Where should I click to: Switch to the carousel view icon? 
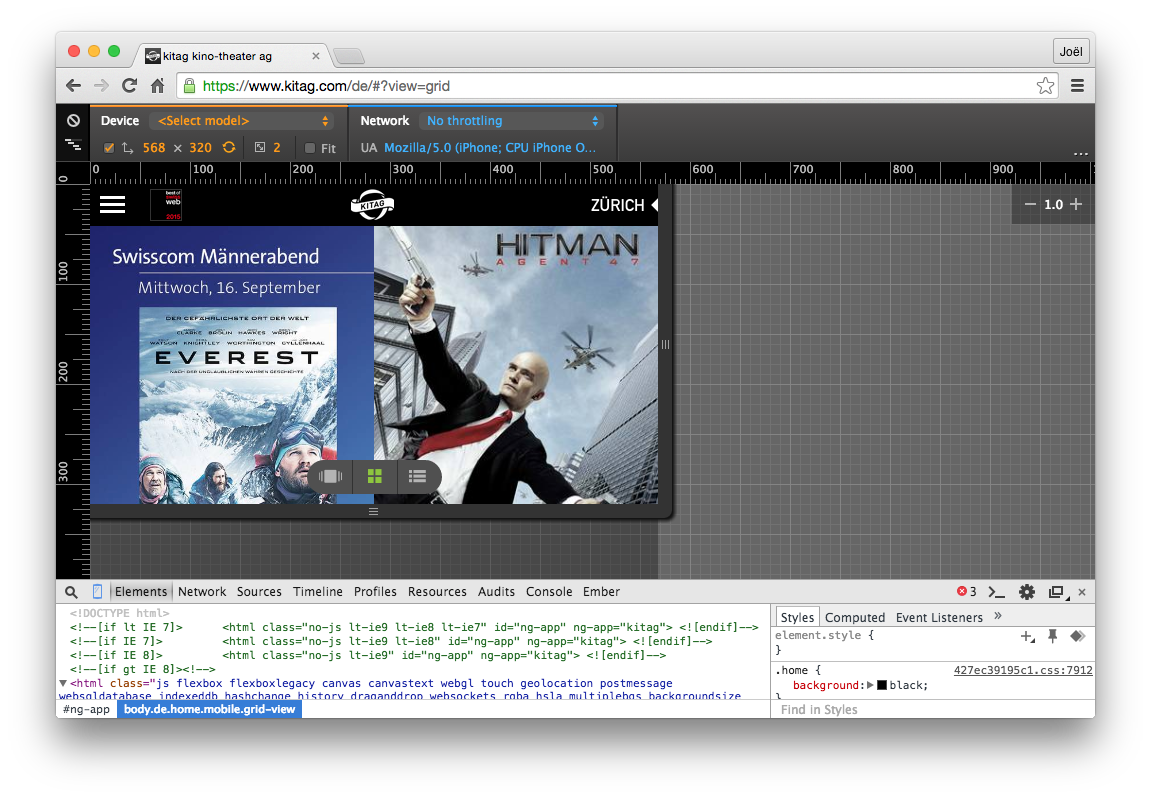coord(330,476)
